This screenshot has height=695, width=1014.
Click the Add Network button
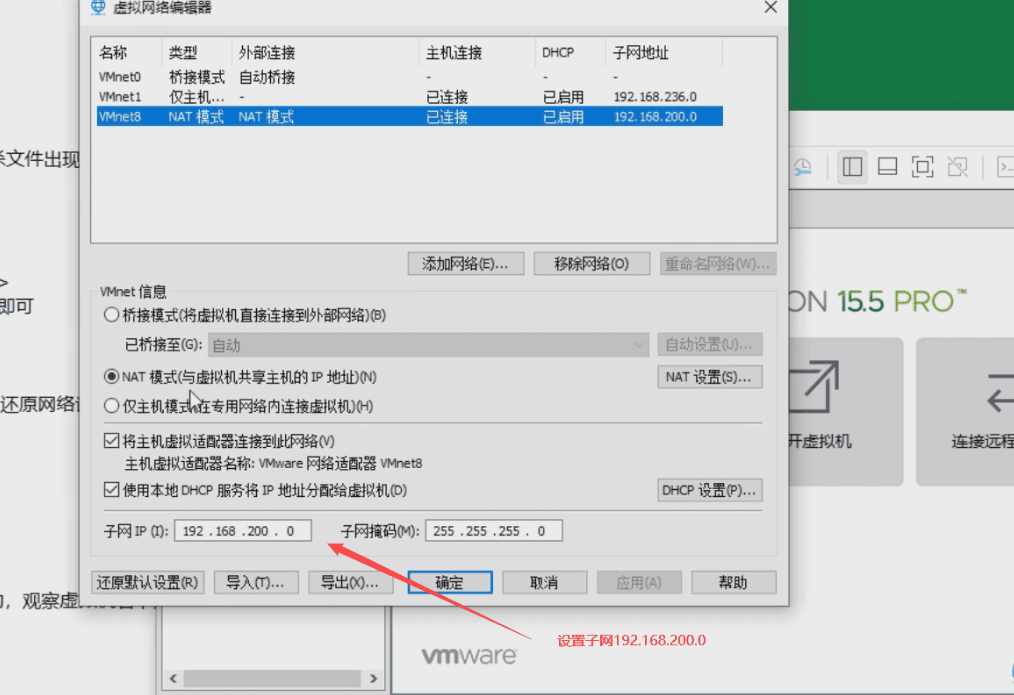(465, 264)
